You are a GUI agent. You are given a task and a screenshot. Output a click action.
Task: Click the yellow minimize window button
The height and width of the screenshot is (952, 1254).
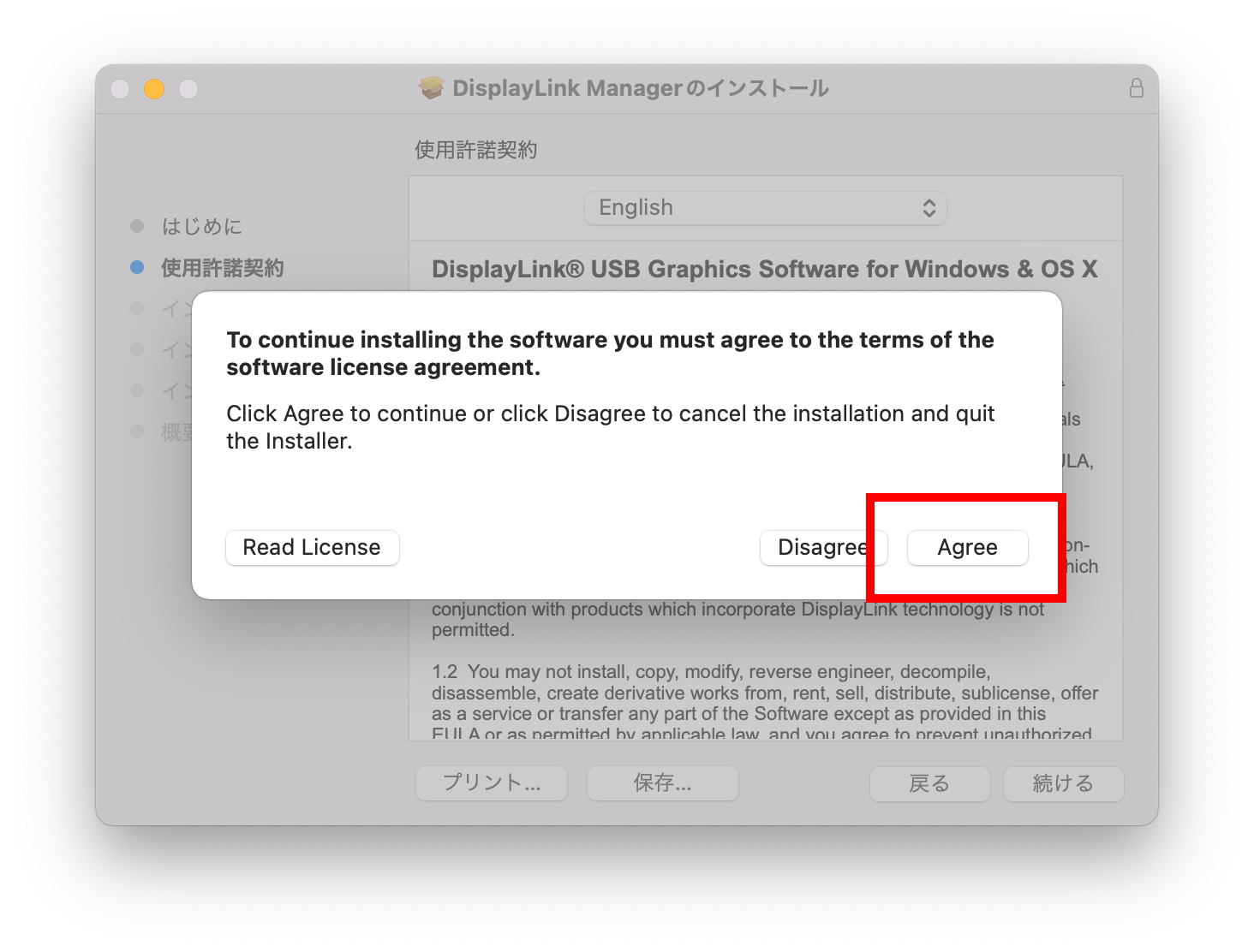(x=154, y=89)
